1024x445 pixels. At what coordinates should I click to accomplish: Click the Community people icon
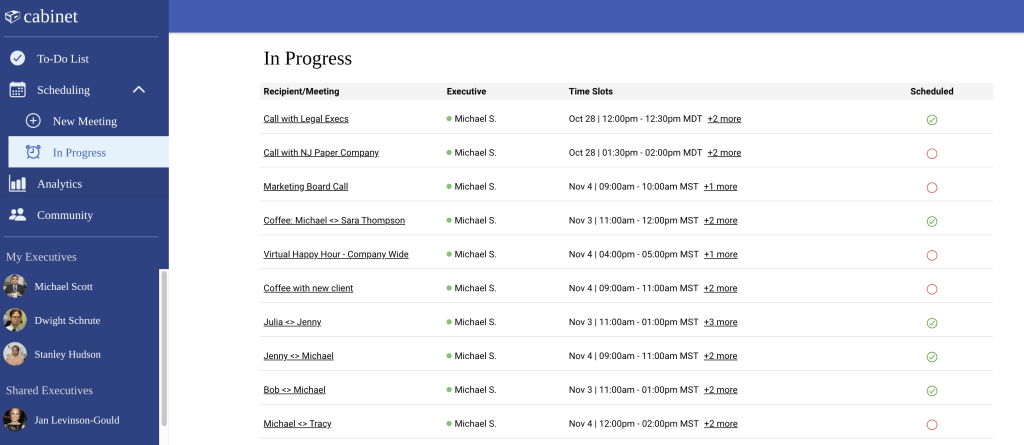tap(18, 214)
